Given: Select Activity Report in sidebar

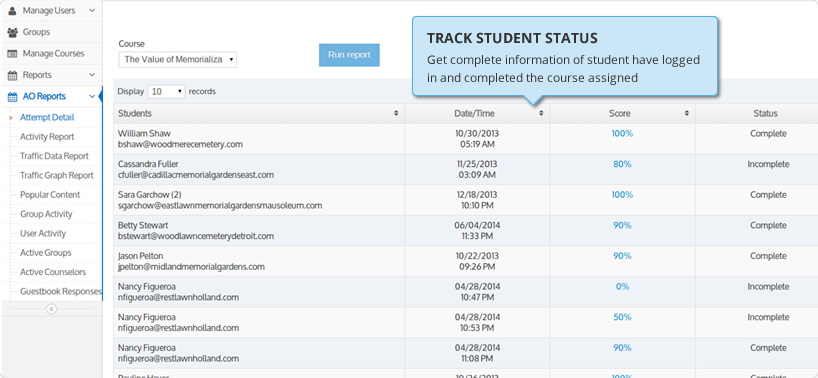Looking at the screenshot, I should coord(47,137).
